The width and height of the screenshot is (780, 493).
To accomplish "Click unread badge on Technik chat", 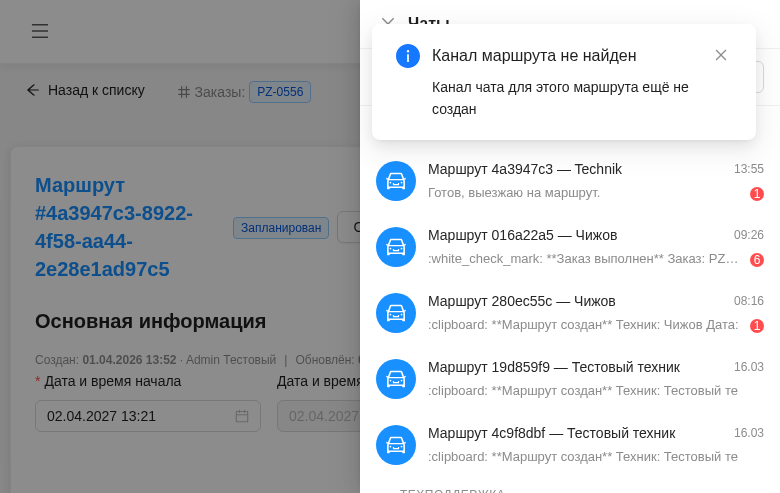I will click(x=757, y=194).
